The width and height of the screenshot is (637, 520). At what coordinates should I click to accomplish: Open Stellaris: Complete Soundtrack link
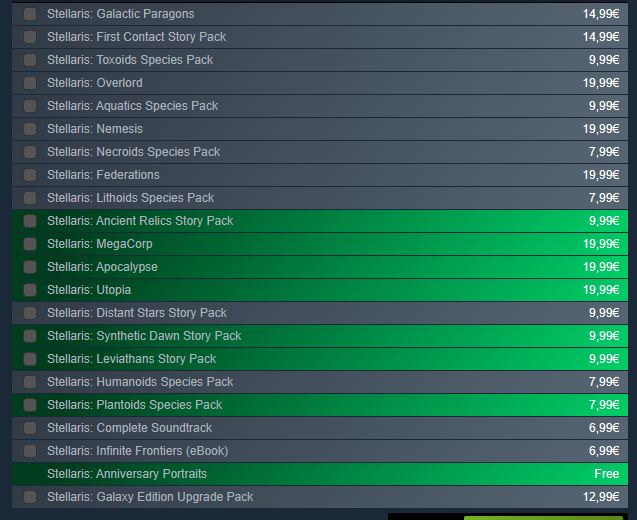tap(130, 428)
